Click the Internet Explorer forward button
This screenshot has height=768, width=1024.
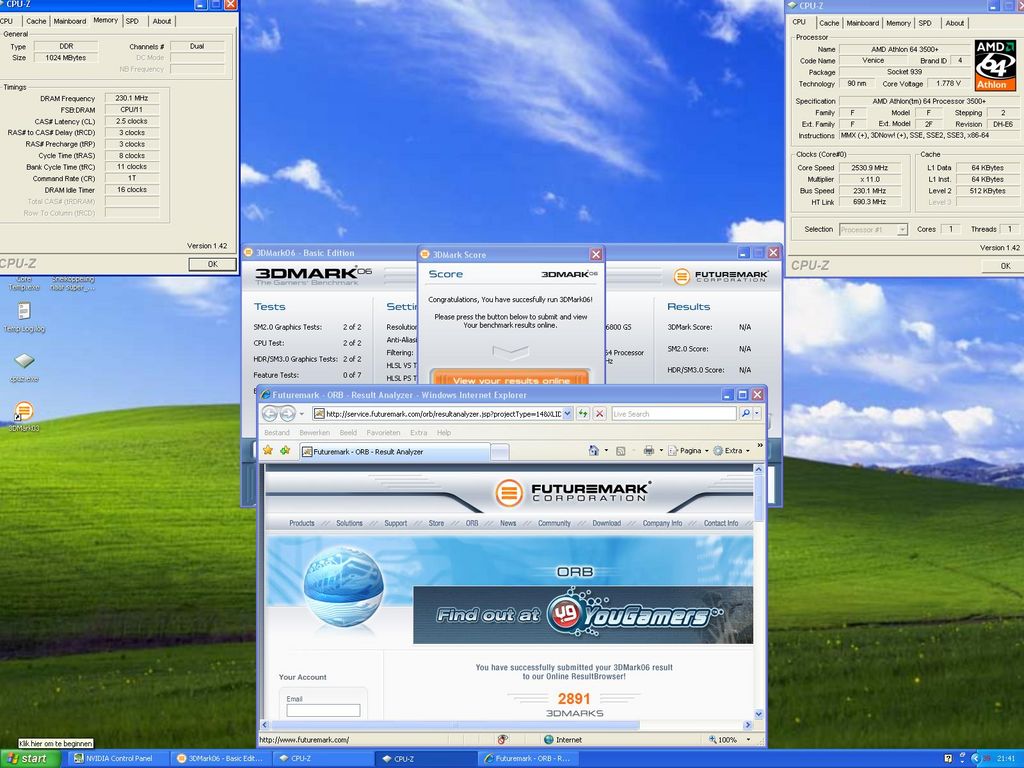[287, 413]
